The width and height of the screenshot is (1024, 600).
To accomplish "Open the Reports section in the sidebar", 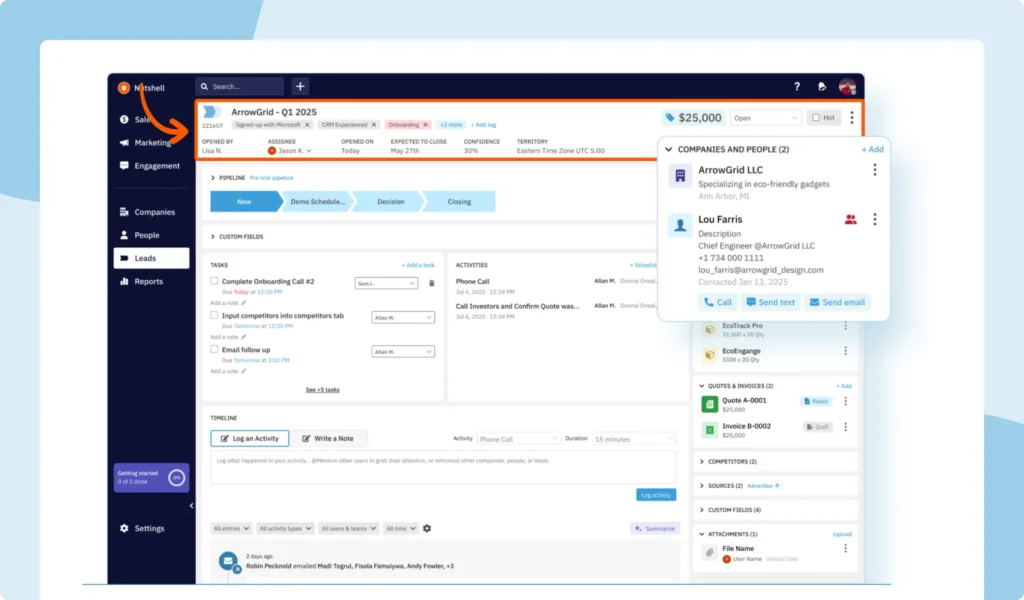I will pos(150,281).
